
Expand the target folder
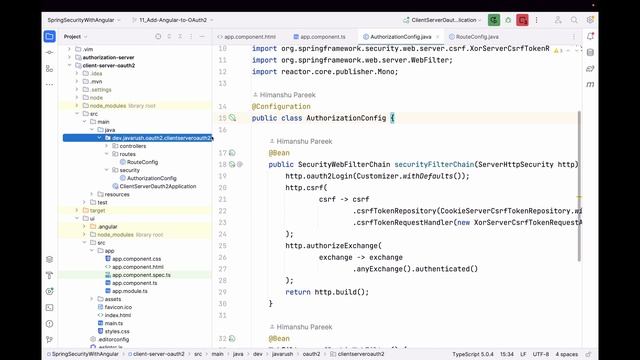point(77,210)
